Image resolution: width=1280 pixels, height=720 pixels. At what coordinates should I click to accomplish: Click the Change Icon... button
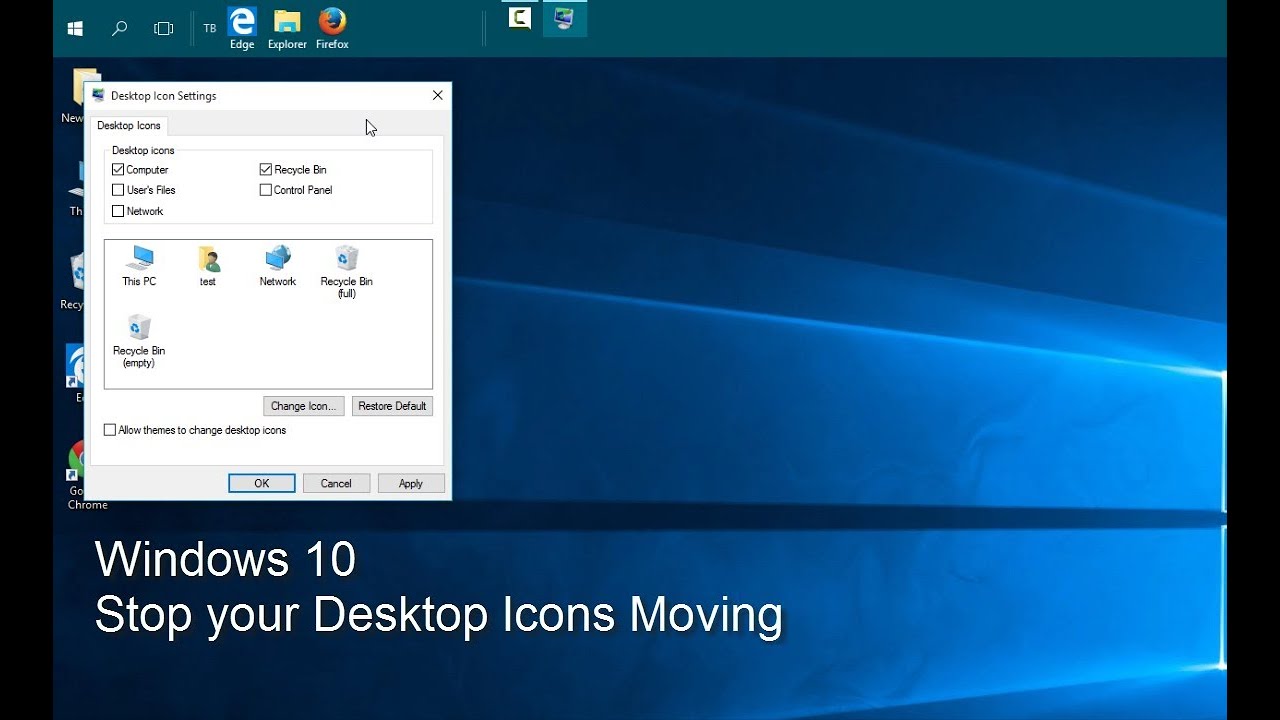pos(304,406)
